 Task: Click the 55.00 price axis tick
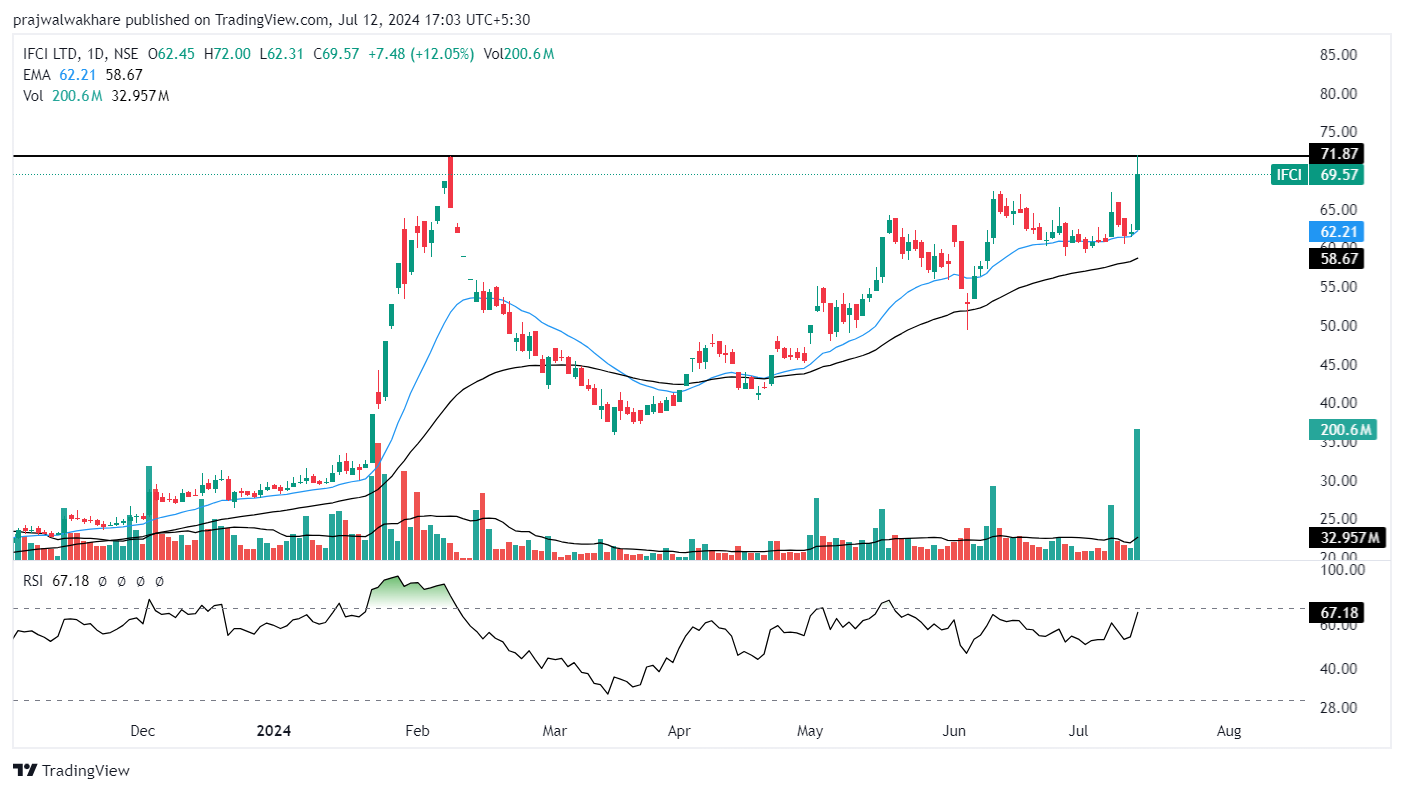click(x=1338, y=287)
